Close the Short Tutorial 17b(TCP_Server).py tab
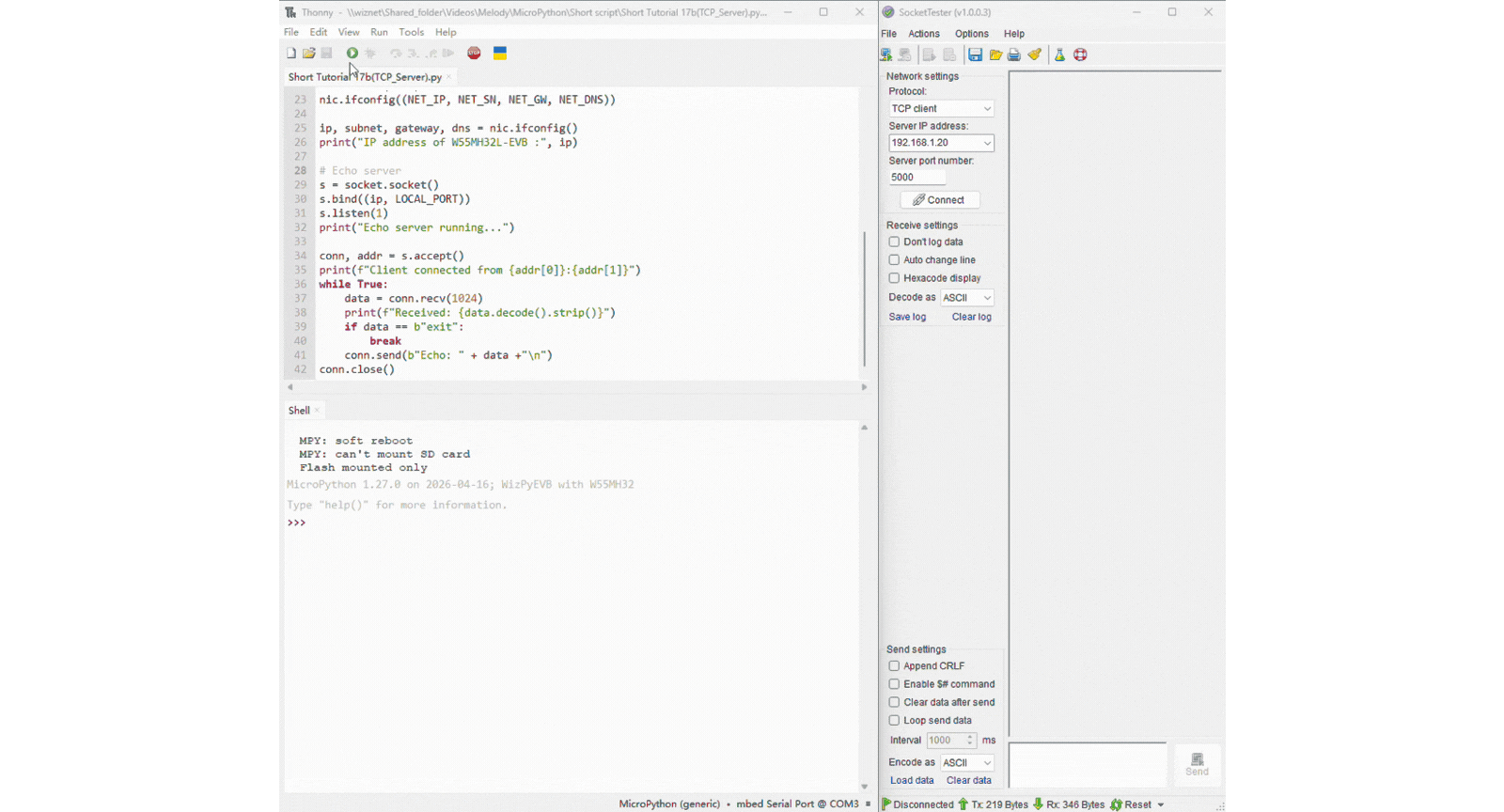The height and width of the screenshot is (812, 1504). [448, 77]
